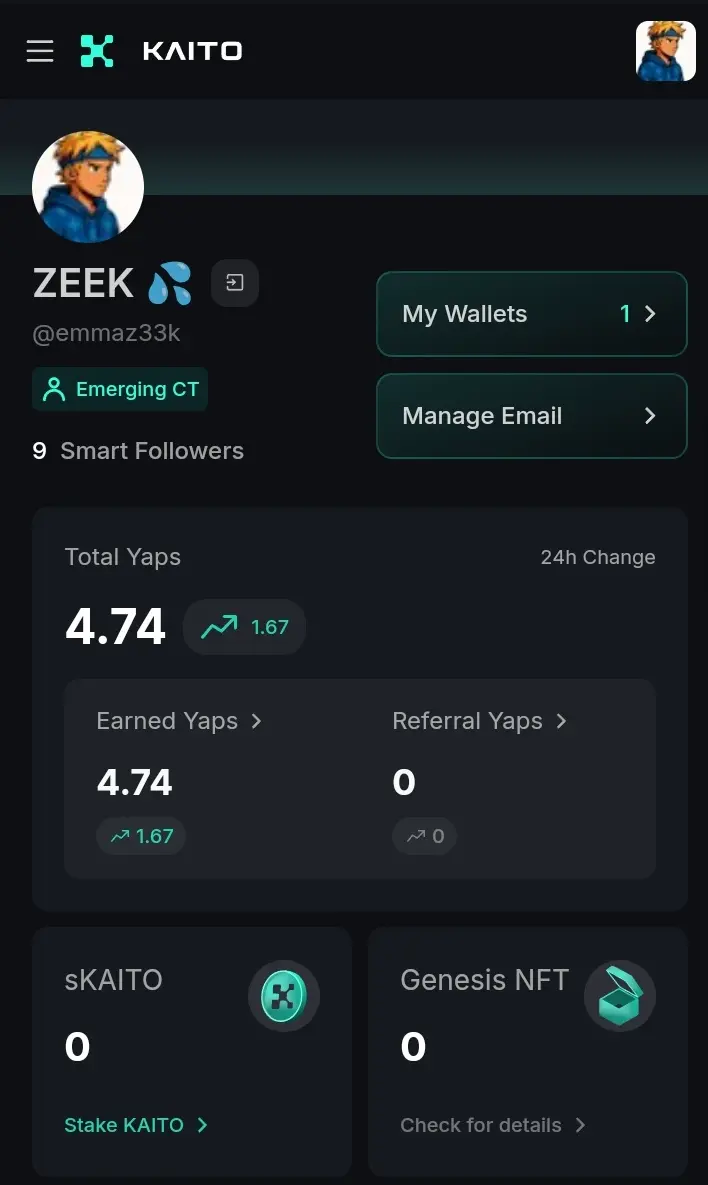Image resolution: width=708 pixels, height=1185 pixels.
Task: Click the Earned Yaps 1.67 trend badge
Action: tap(141, 836)
